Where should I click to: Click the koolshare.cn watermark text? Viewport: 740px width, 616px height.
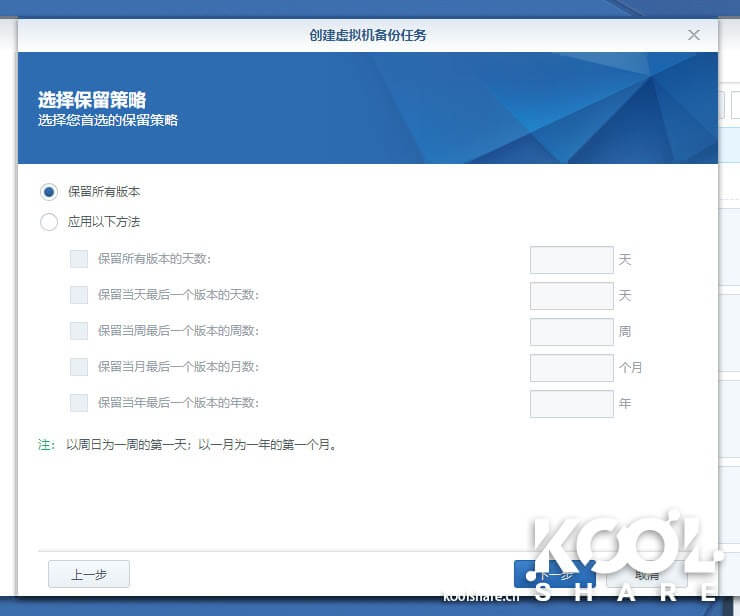point(482,596)
